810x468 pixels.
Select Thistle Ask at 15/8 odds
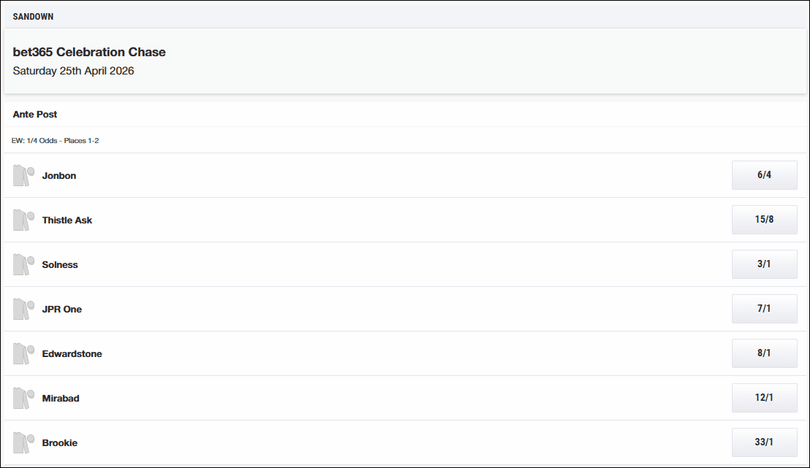764,220
